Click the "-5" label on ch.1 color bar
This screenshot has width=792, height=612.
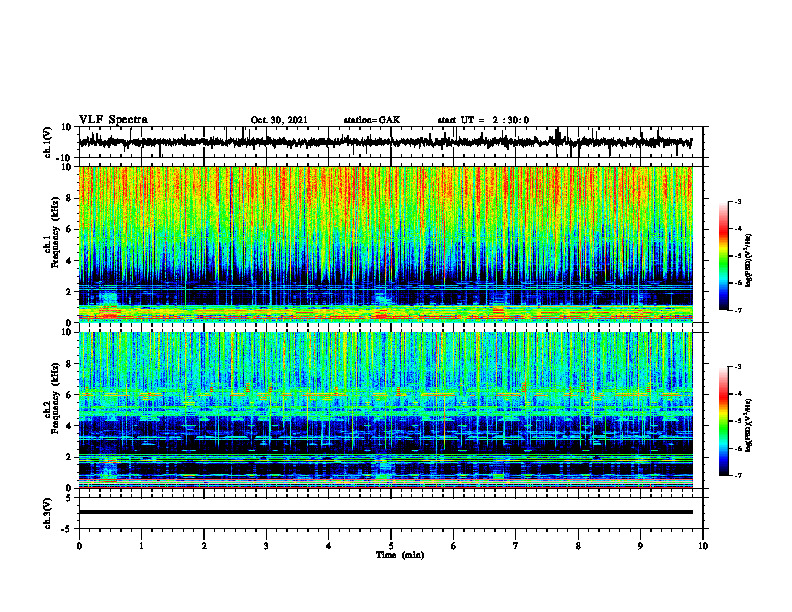[x=738, y=256]
